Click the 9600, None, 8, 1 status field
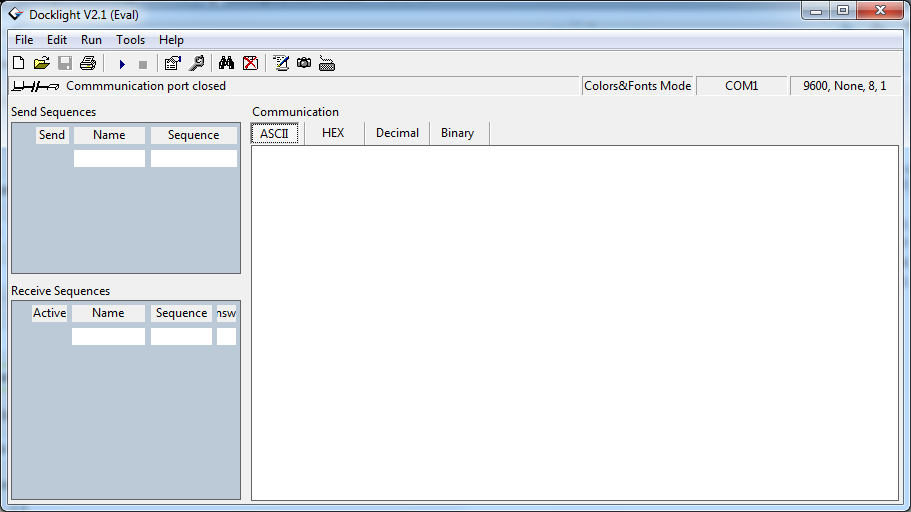 pos(845,86)
